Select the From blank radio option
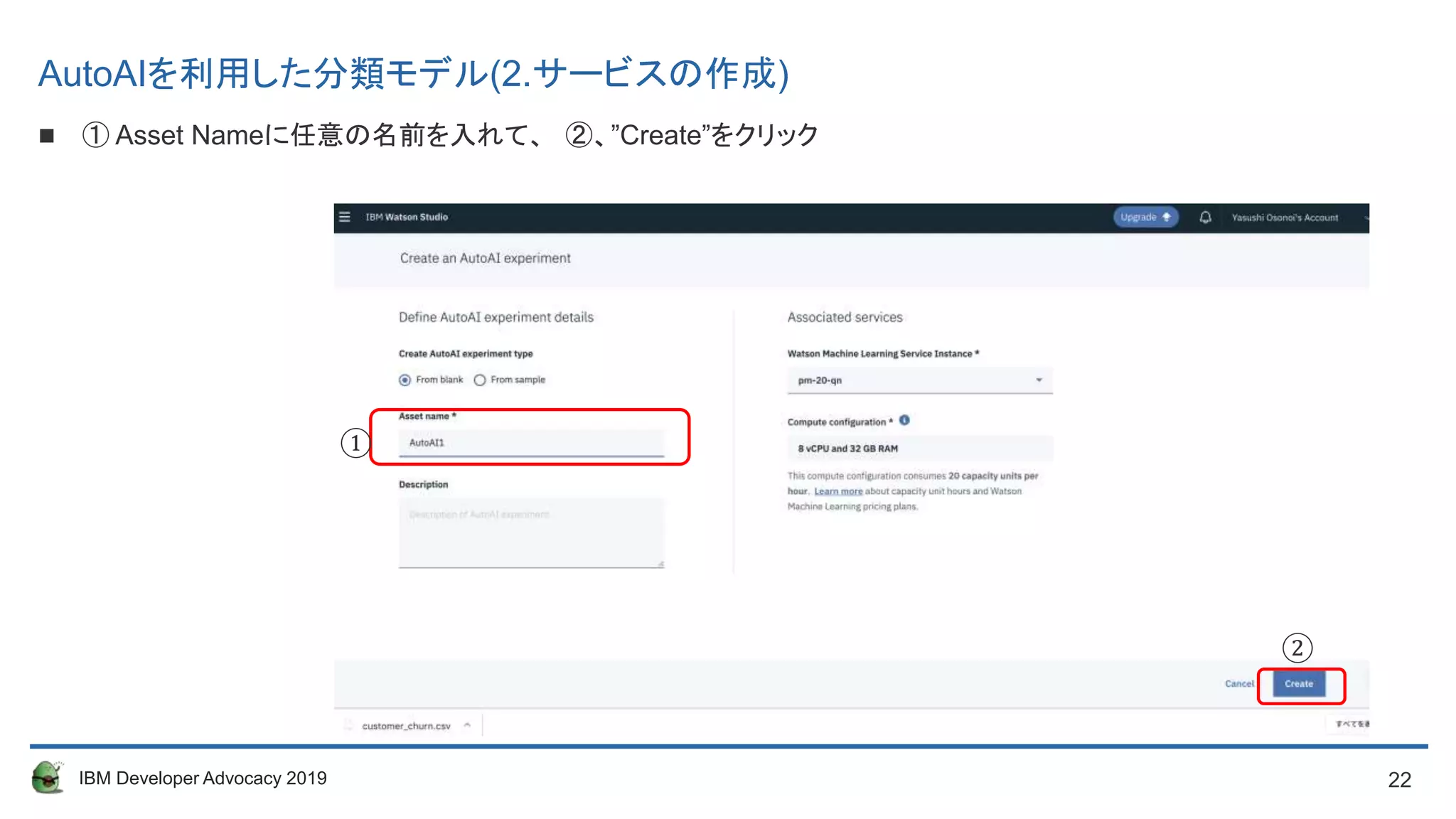1456x819 pixels. click(405, 380)
